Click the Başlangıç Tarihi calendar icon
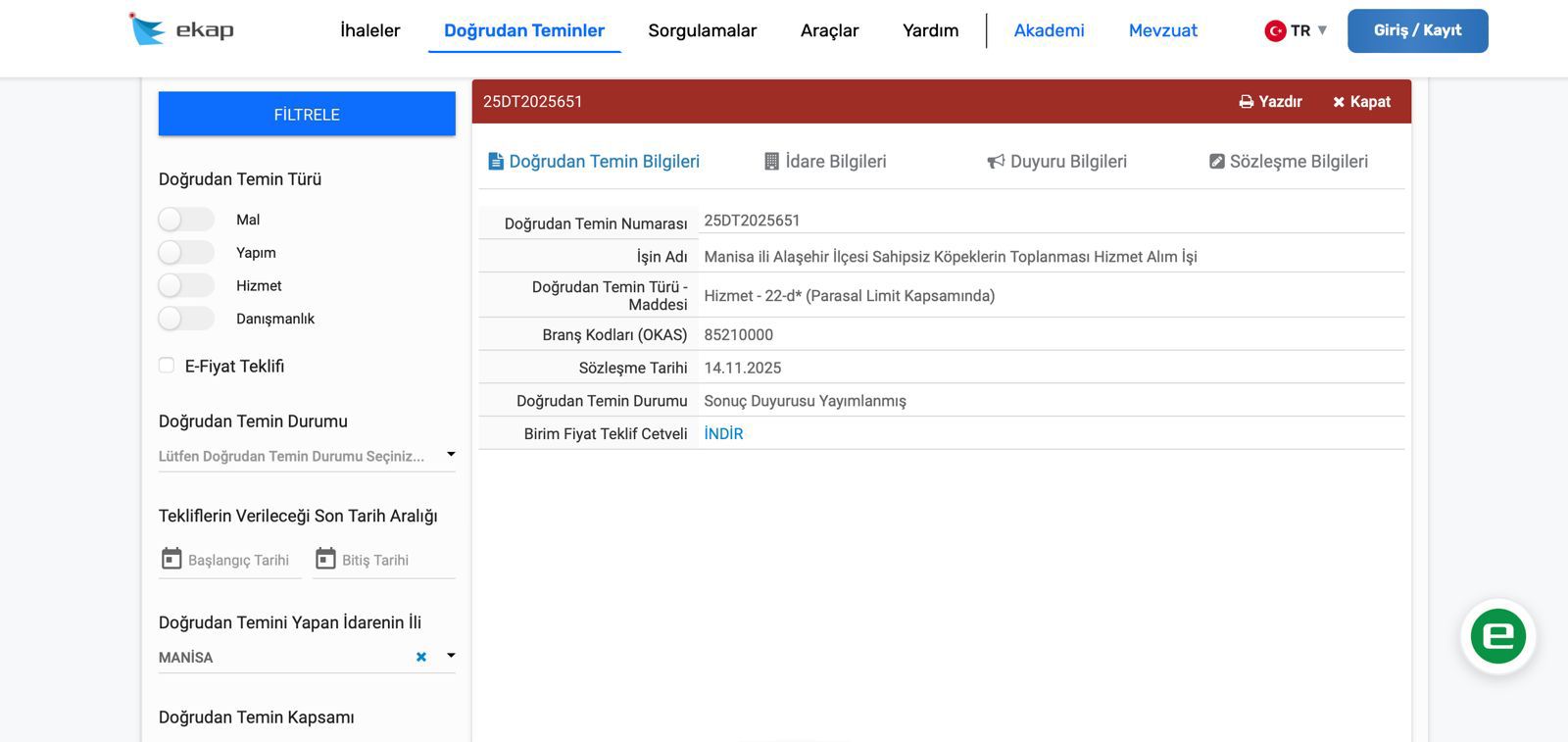Screen dimensions: 1568x742 (171, 559)
